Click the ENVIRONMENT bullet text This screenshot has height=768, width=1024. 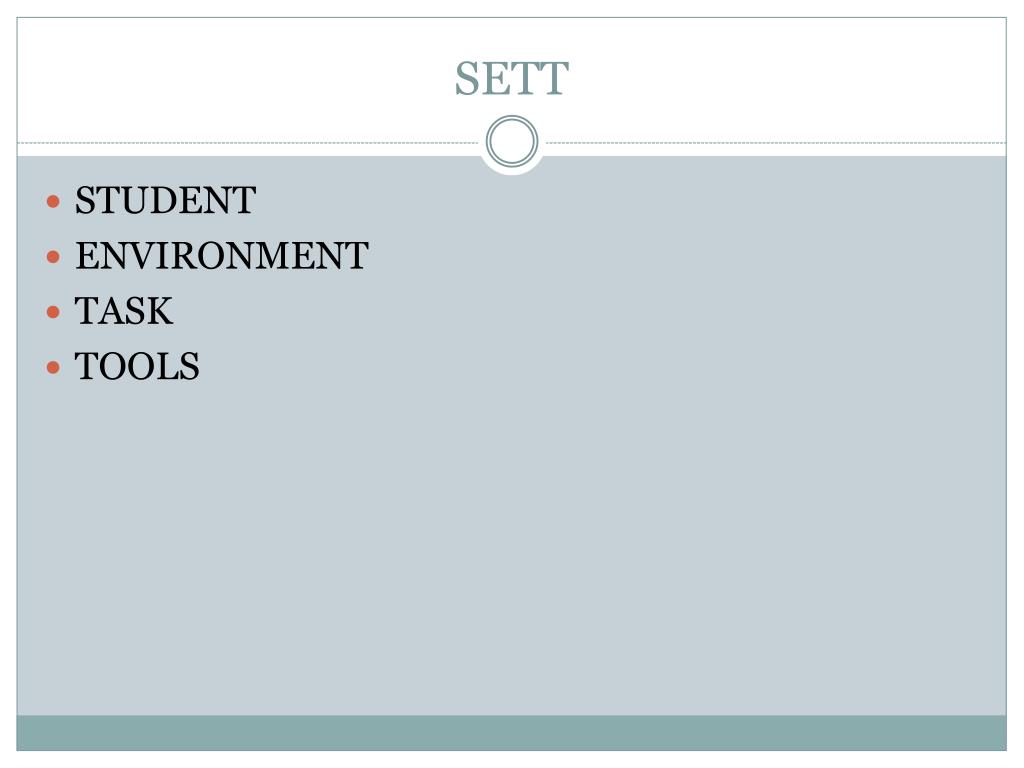tap(222, 256)
